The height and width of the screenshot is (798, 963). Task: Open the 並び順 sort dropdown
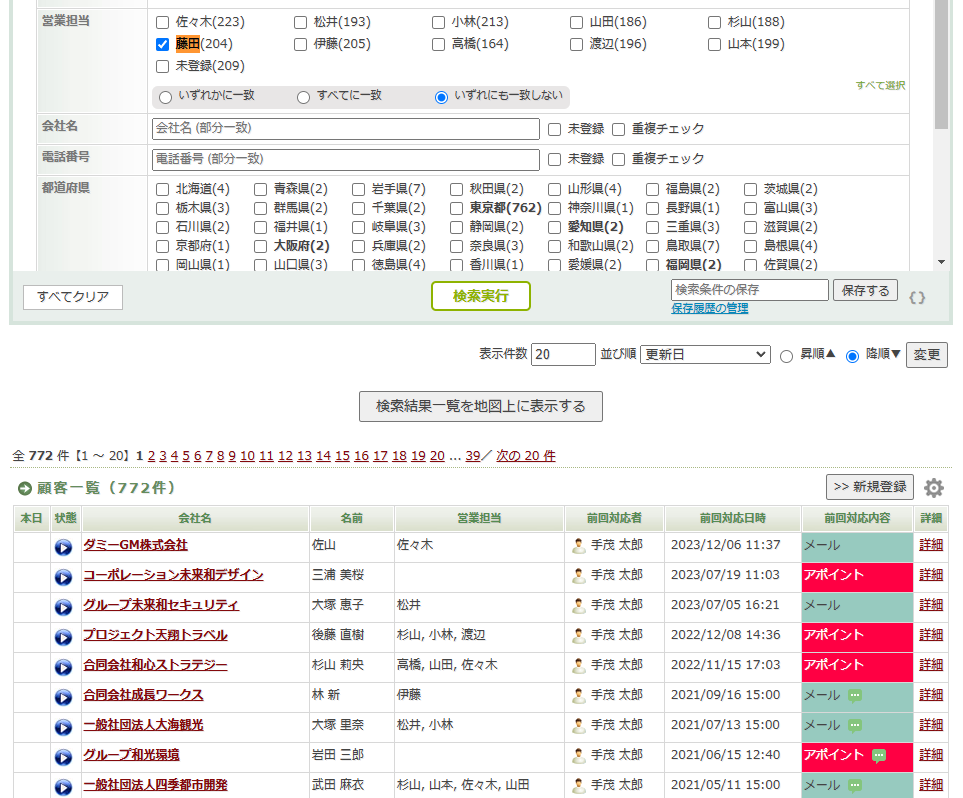click(705, 355)
